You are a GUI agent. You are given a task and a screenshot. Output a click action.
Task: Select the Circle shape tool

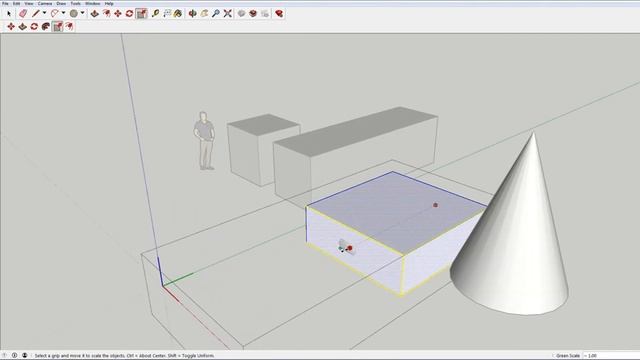73,13
